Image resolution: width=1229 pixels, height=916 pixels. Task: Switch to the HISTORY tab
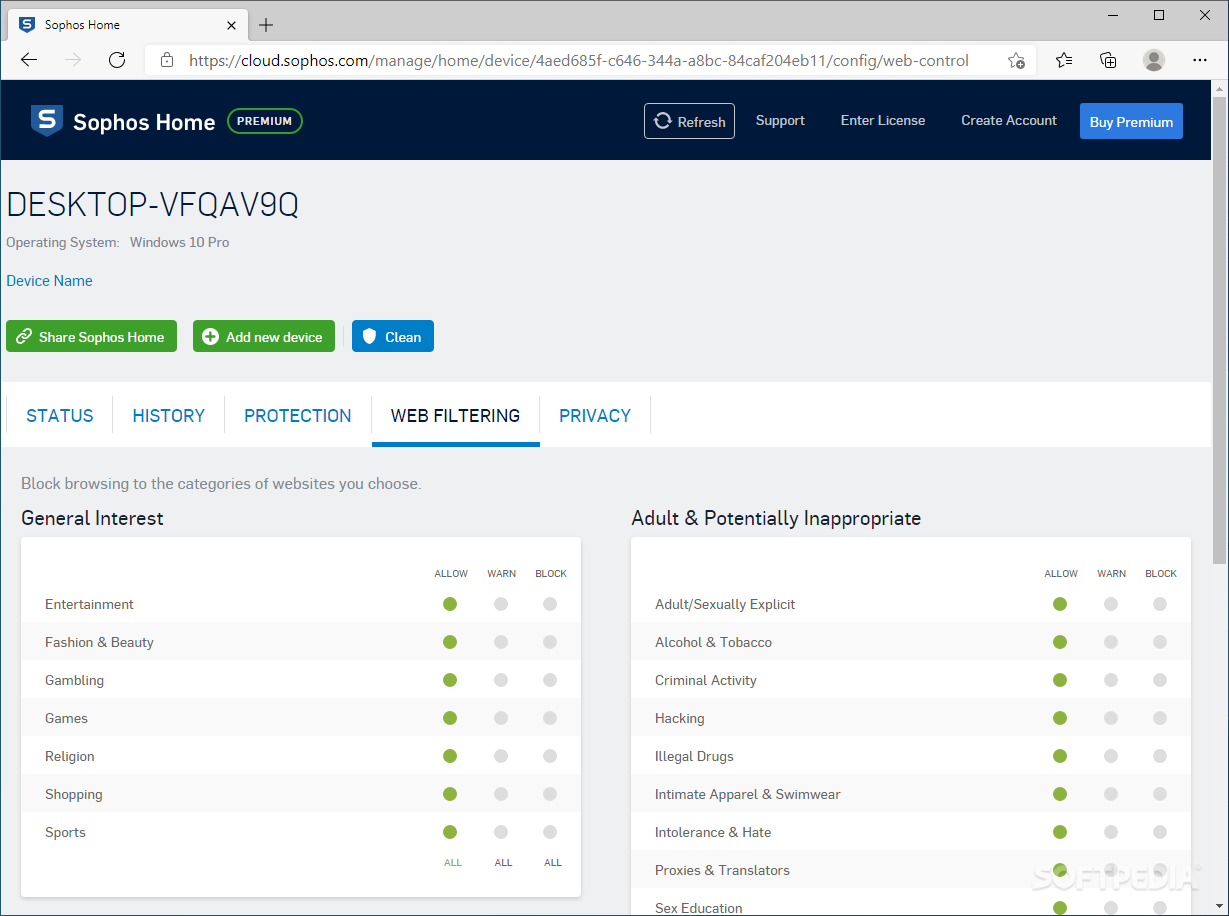[169, 416]
